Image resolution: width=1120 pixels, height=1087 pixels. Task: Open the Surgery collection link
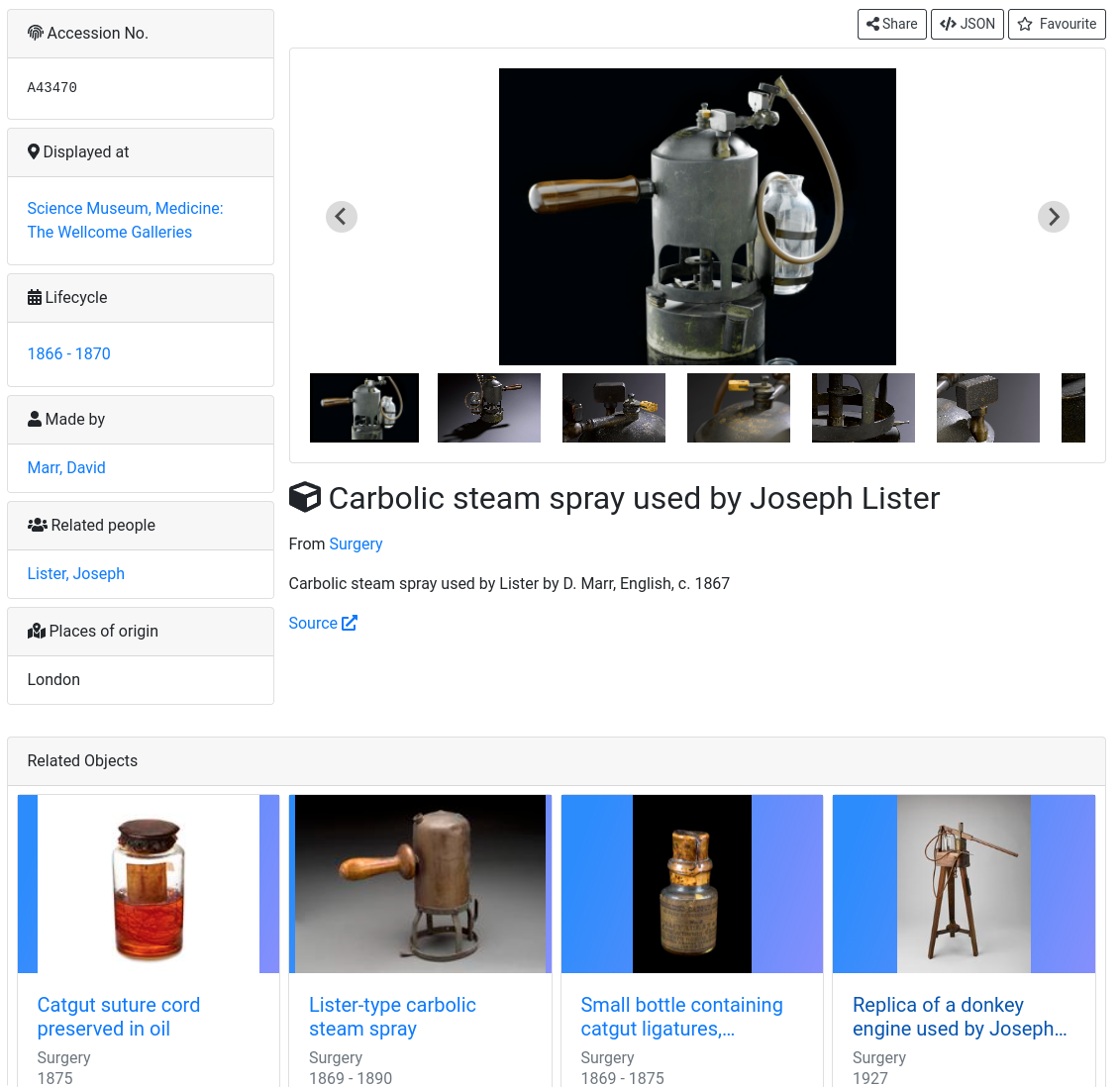coord(356,544)
